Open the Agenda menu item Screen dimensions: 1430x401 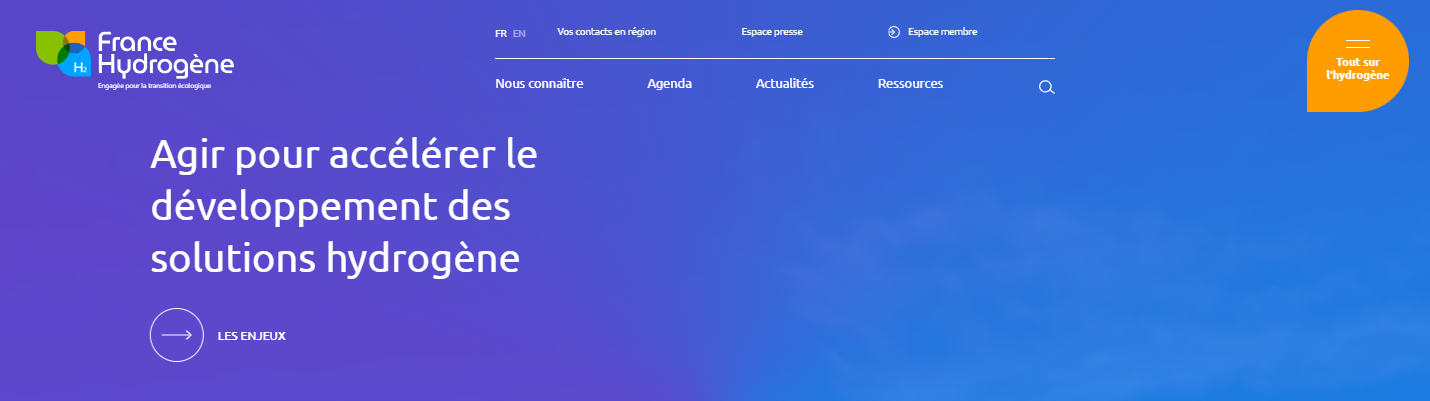coord(669,84)
